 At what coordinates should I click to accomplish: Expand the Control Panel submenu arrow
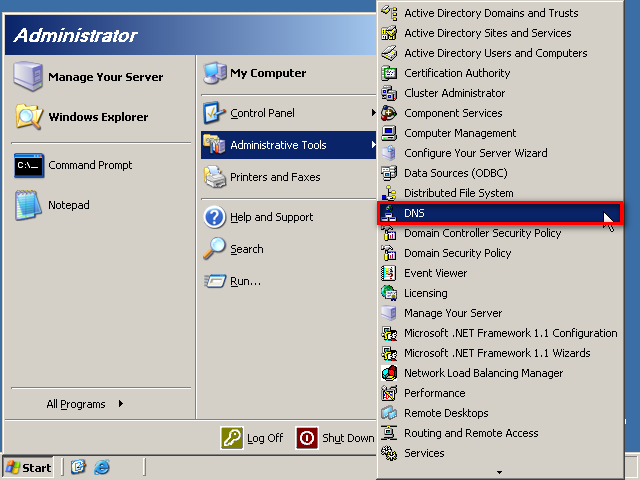point(373,113)
